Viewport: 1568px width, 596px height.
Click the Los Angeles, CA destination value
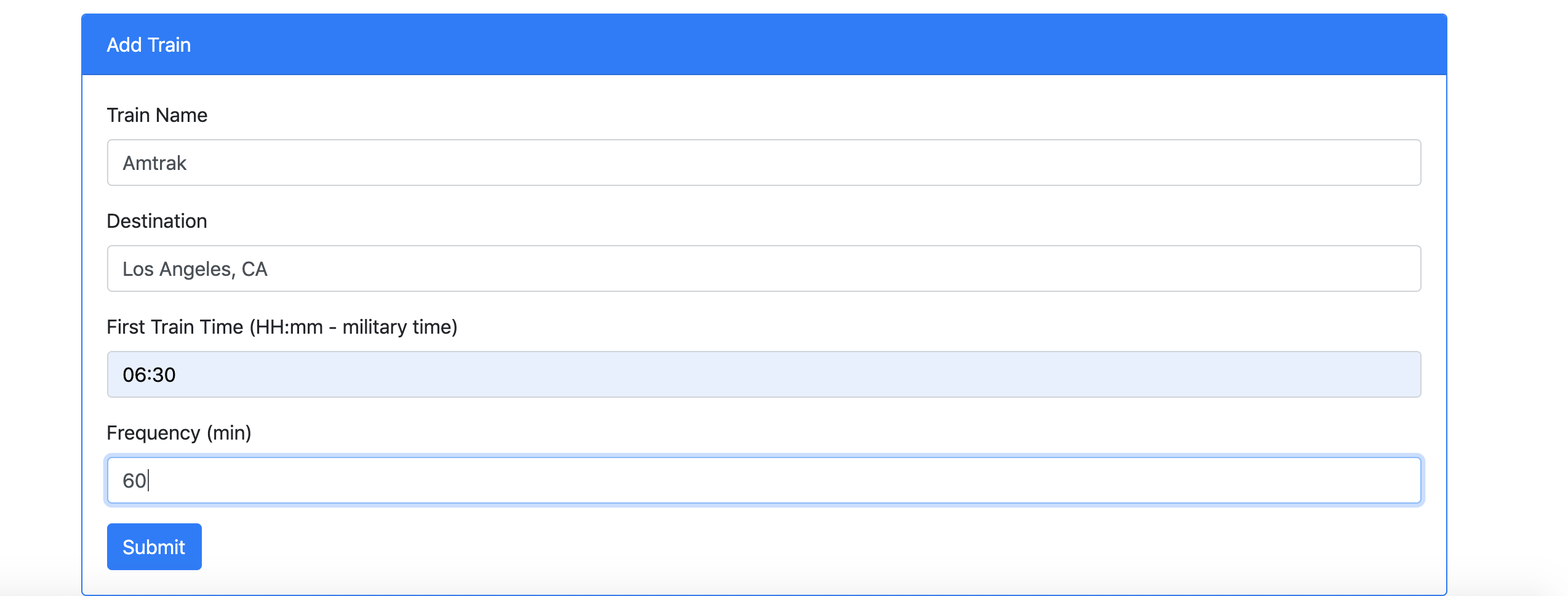click(x=196, y=268)
